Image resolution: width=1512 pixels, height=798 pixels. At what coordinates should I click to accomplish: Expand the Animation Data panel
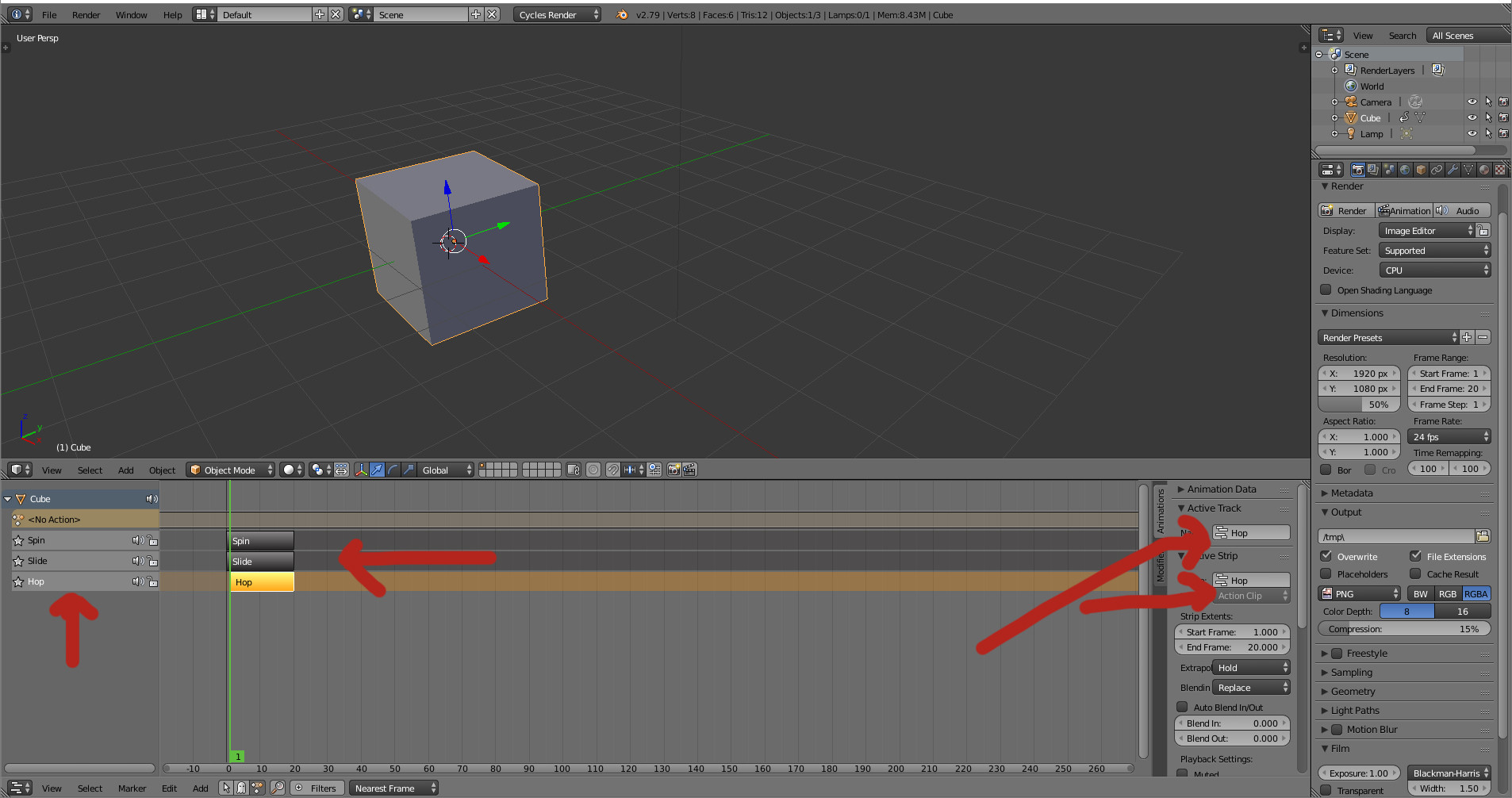(1221, 489)
